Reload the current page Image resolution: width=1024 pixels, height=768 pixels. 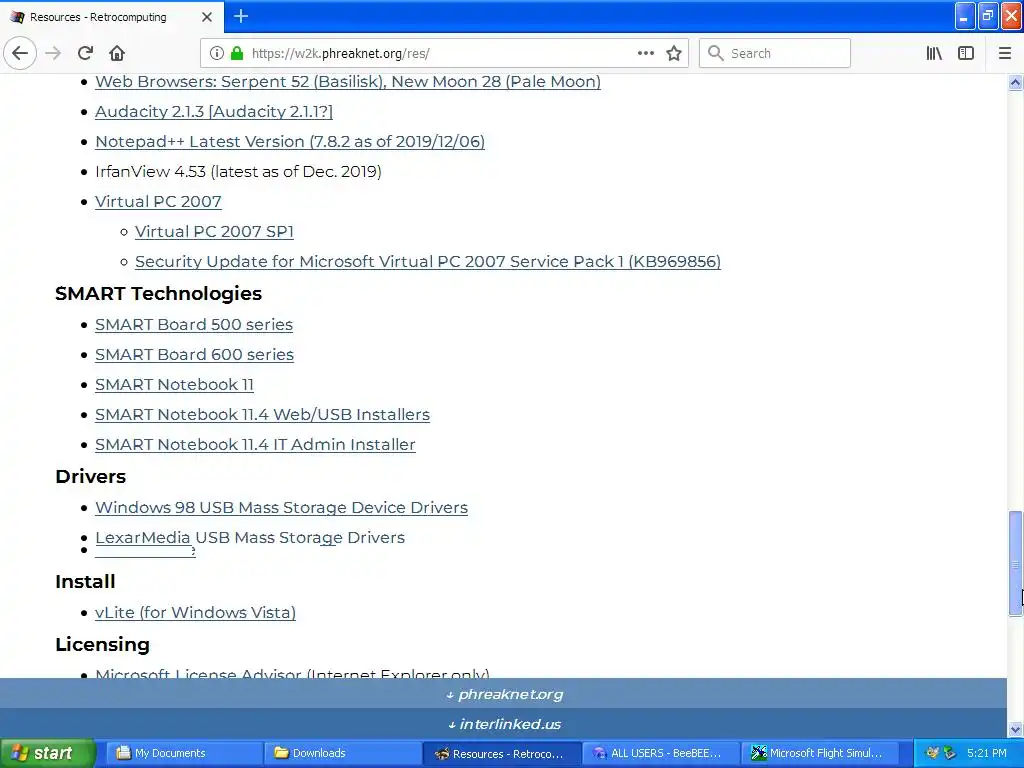pyautogui.click(x=85, y=53)
